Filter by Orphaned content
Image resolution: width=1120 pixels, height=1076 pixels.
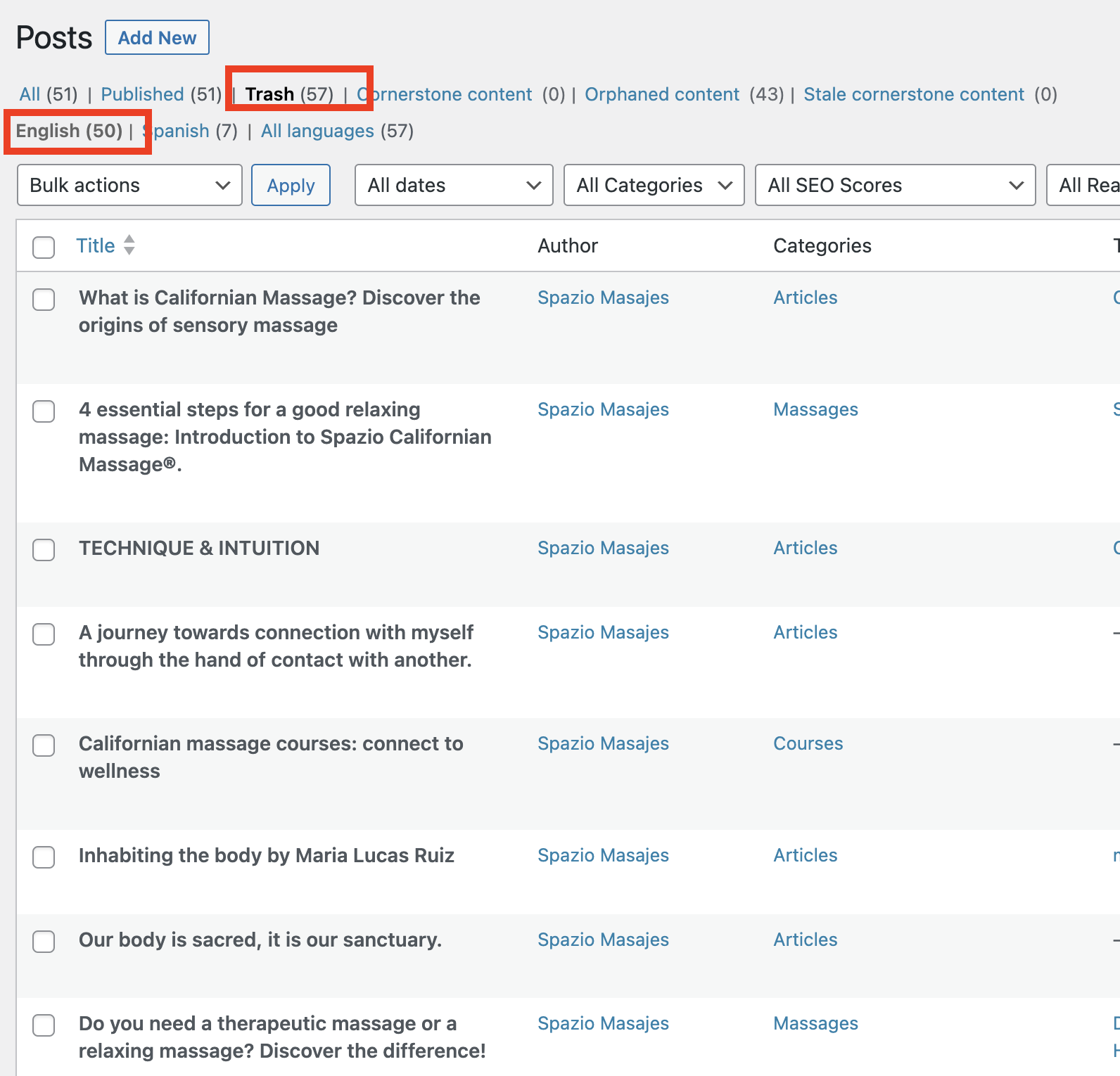(662, 94)
